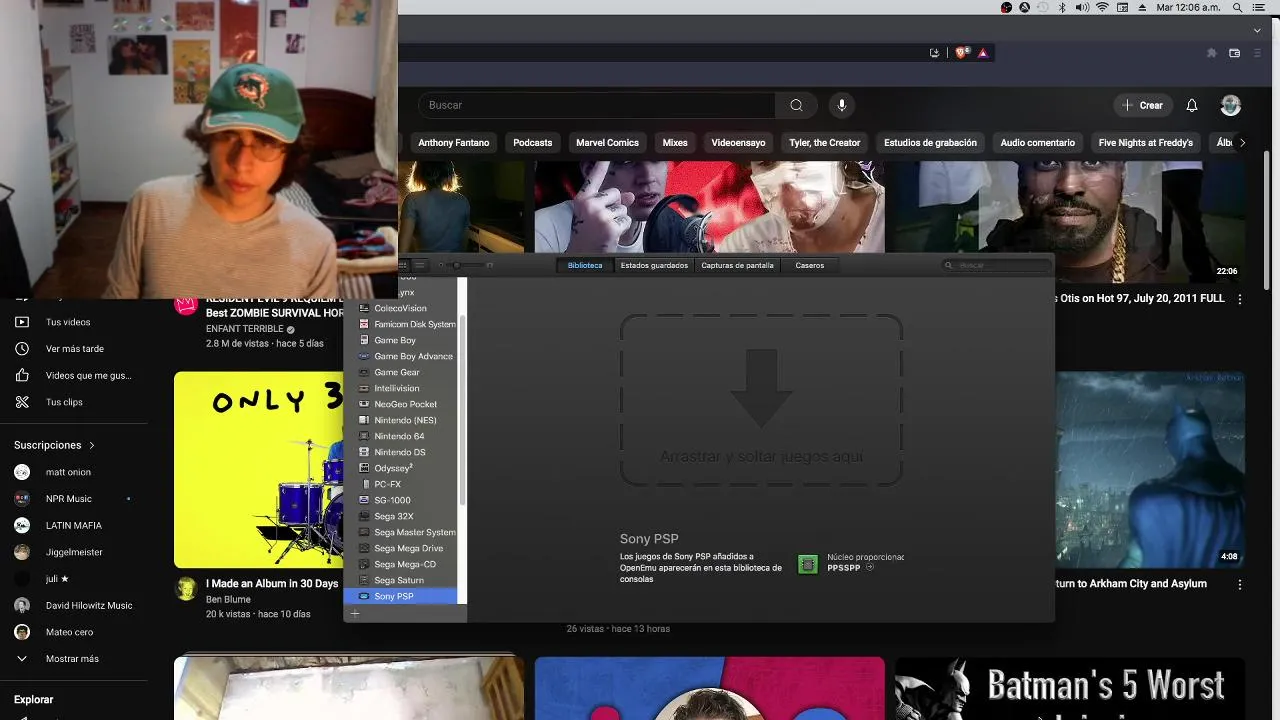Open the macOS Wi-Fi status menu
Viewport: 1280px width, 720px height.
click(x=1103, y=7)
